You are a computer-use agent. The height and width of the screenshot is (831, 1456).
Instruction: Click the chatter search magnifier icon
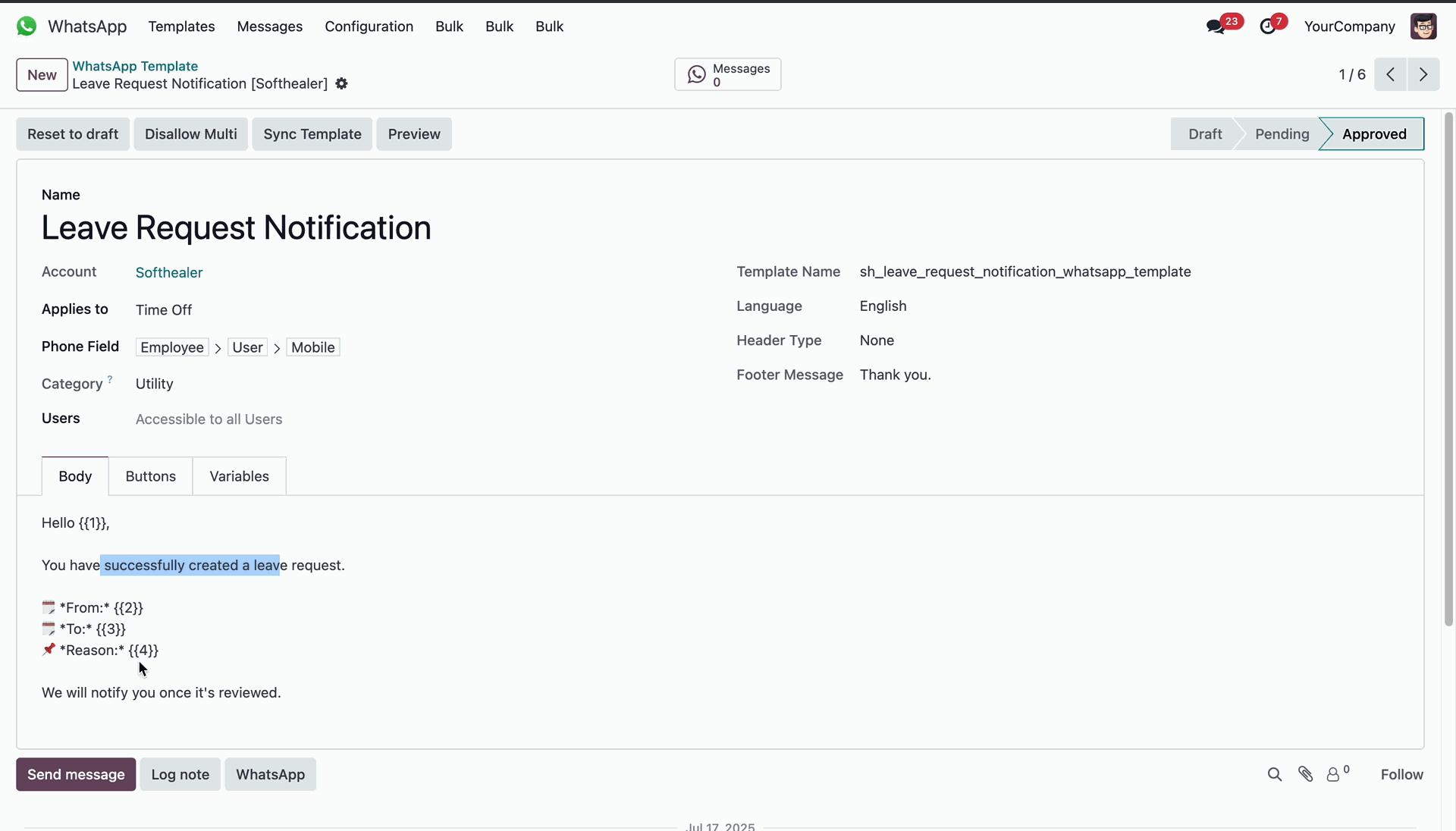click(x=1275, y=774)
